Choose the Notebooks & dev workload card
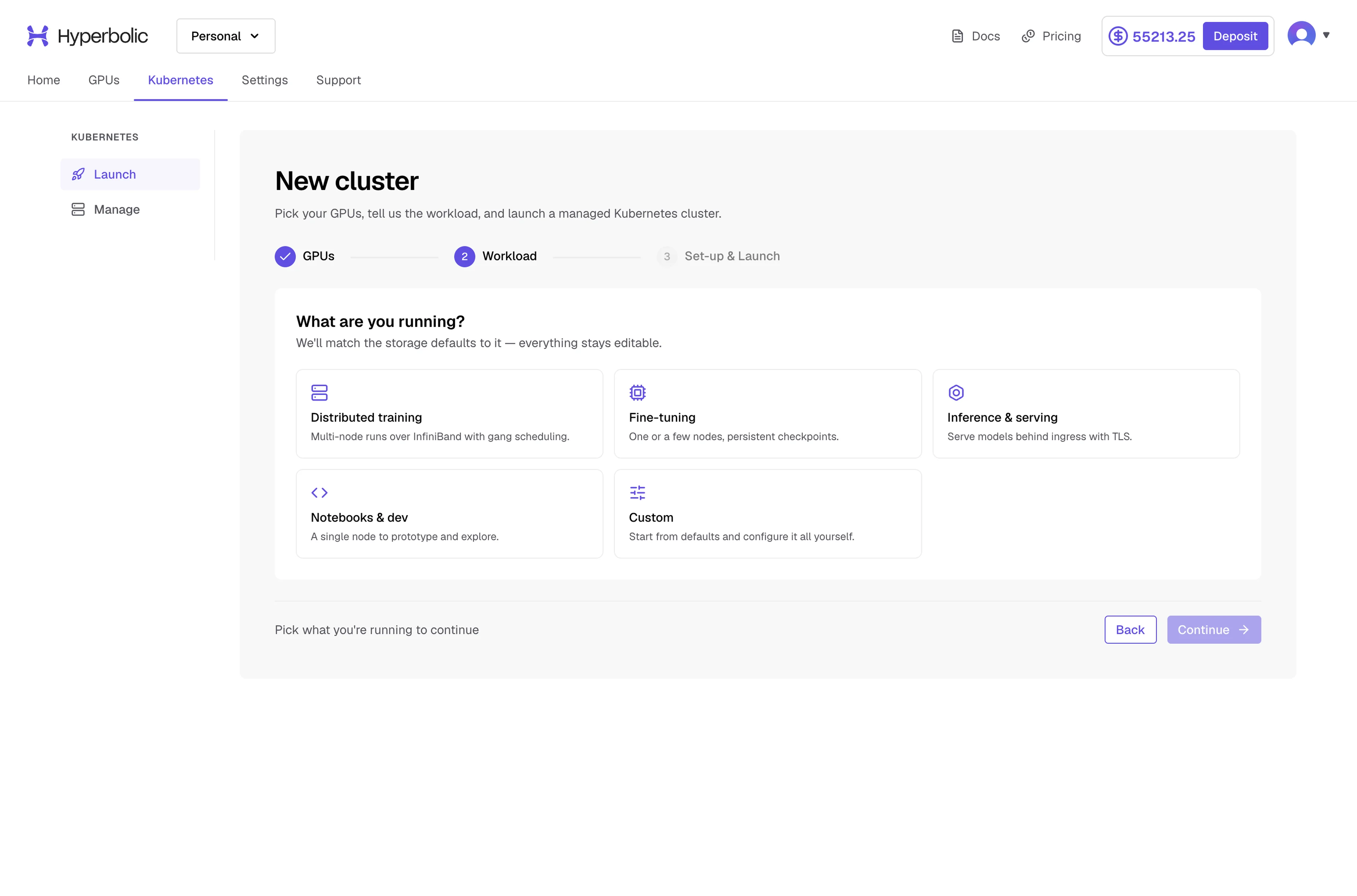The width and height of the screenshot is (1357, 896). [x=450, y=514]
